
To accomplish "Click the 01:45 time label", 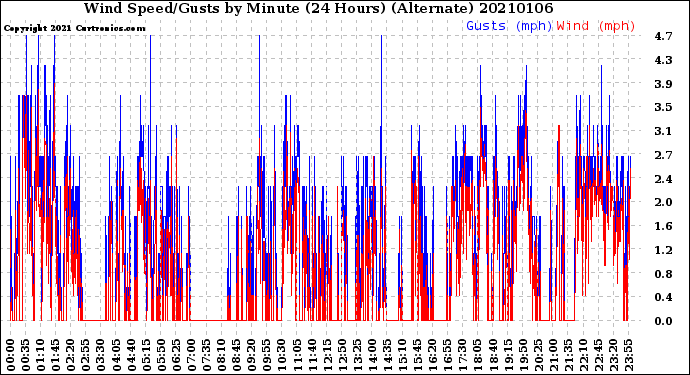I will (x=55, y=355).
